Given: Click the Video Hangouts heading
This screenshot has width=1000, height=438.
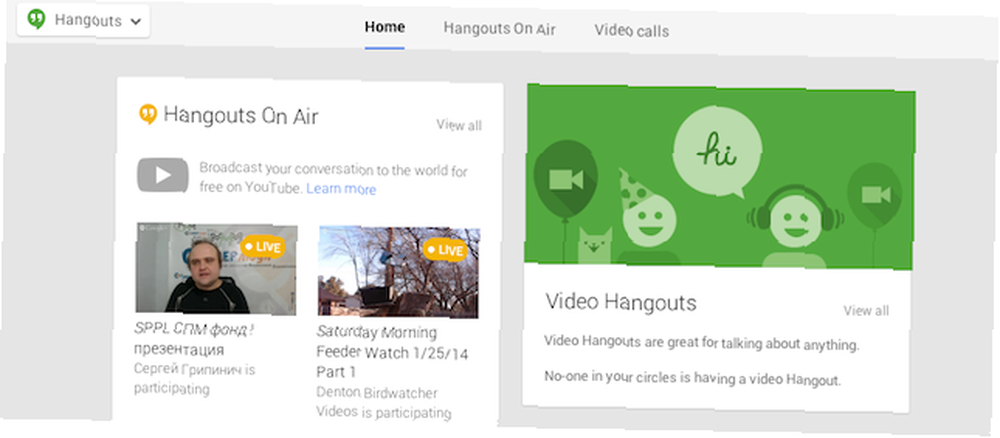Looking at the screenshot, I should click(621, 302).
